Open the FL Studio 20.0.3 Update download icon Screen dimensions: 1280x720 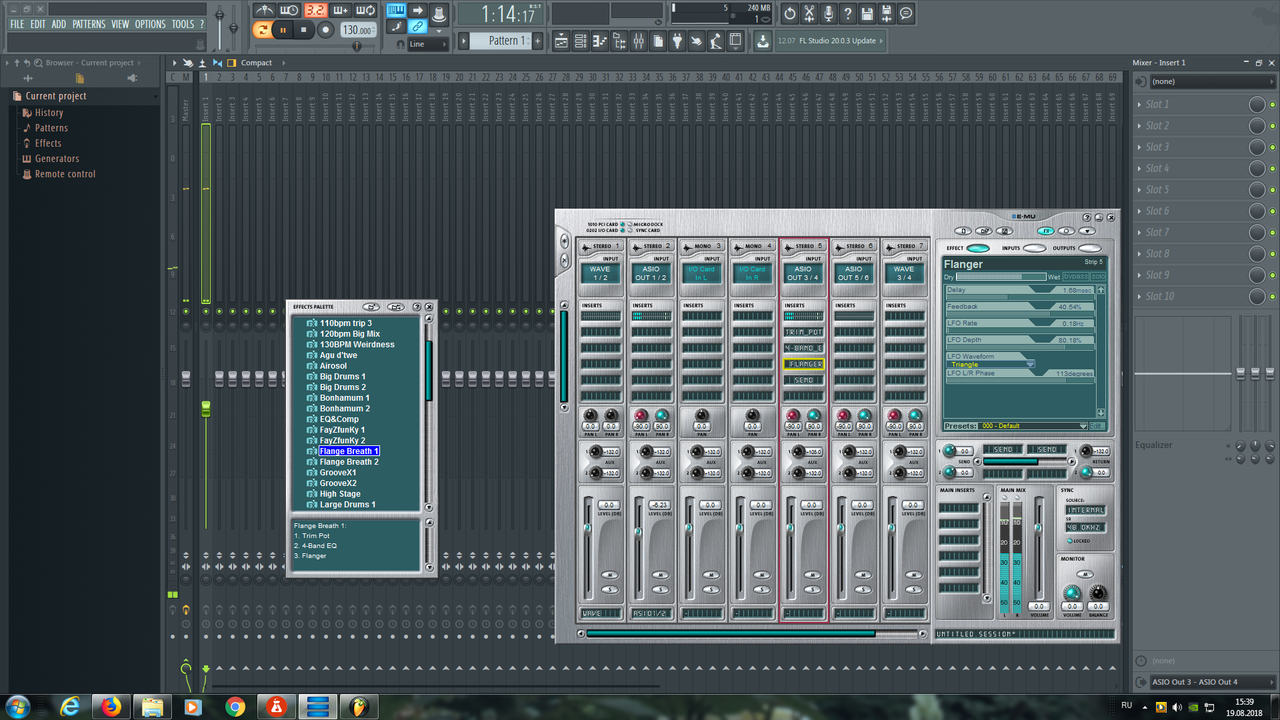763,41
